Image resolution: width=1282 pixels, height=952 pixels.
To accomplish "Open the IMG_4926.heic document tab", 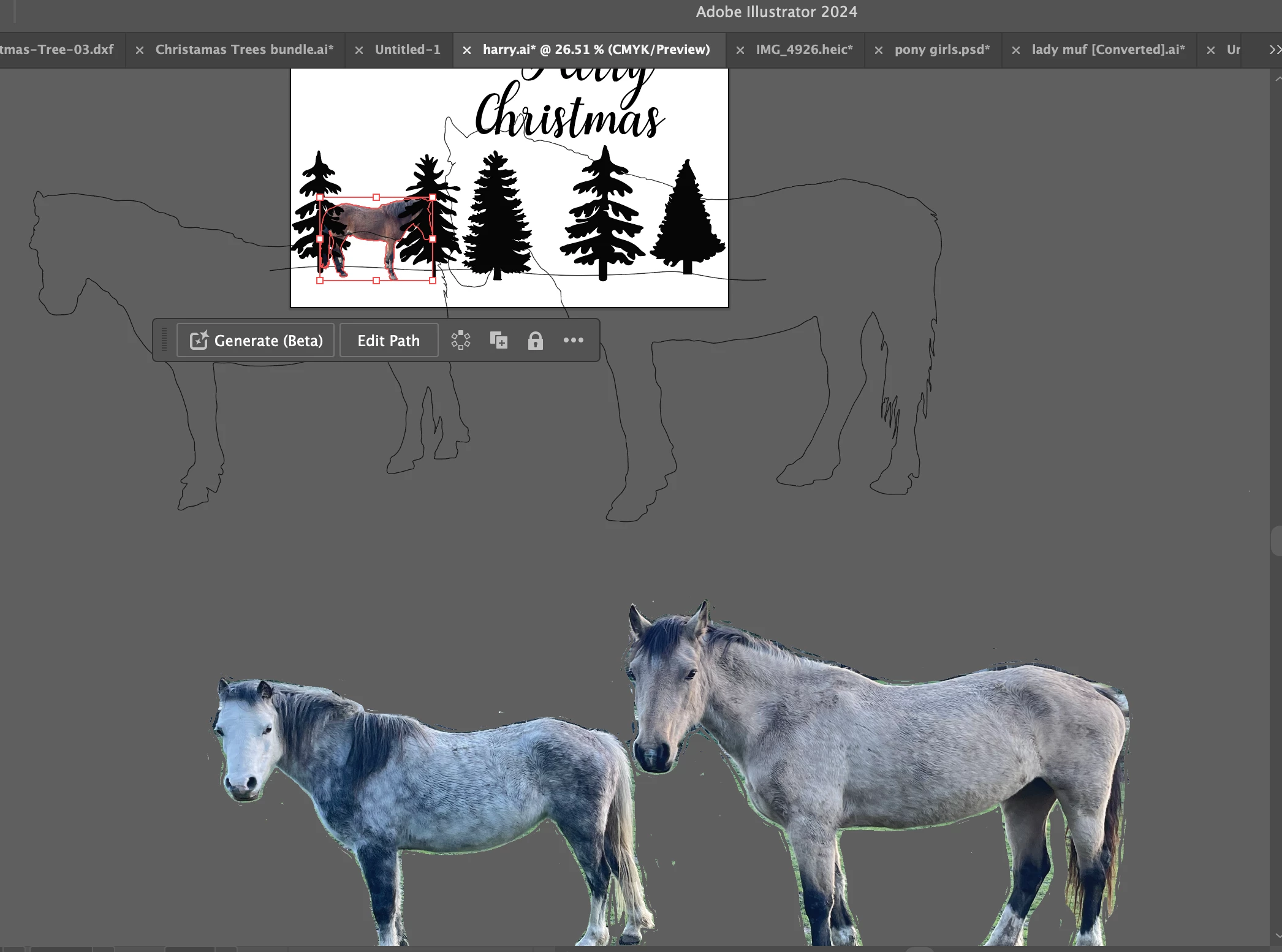I will (804, 50).
